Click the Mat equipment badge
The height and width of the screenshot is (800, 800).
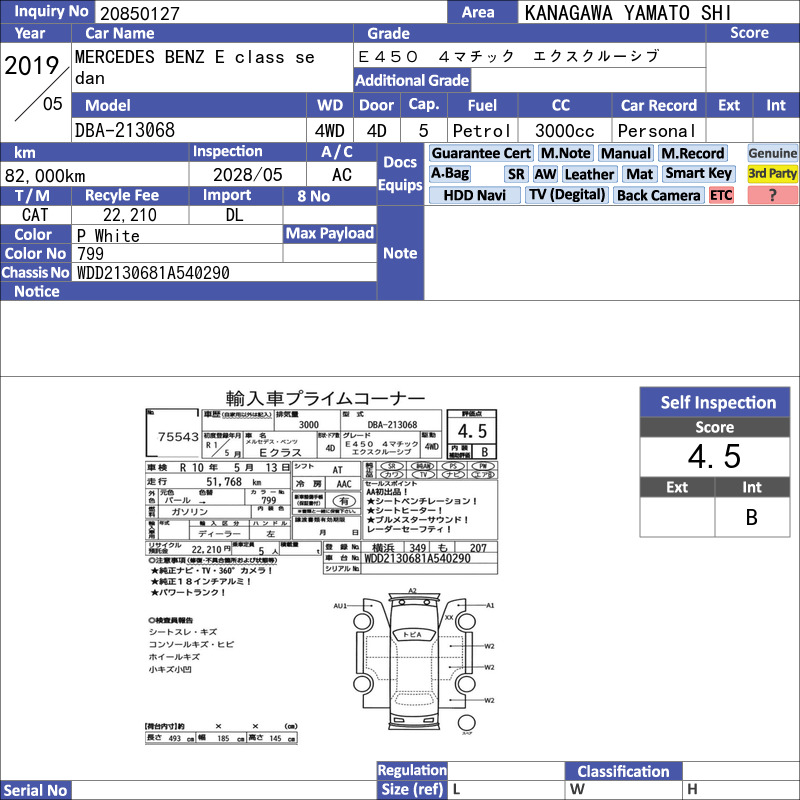[x=639, y=174]
